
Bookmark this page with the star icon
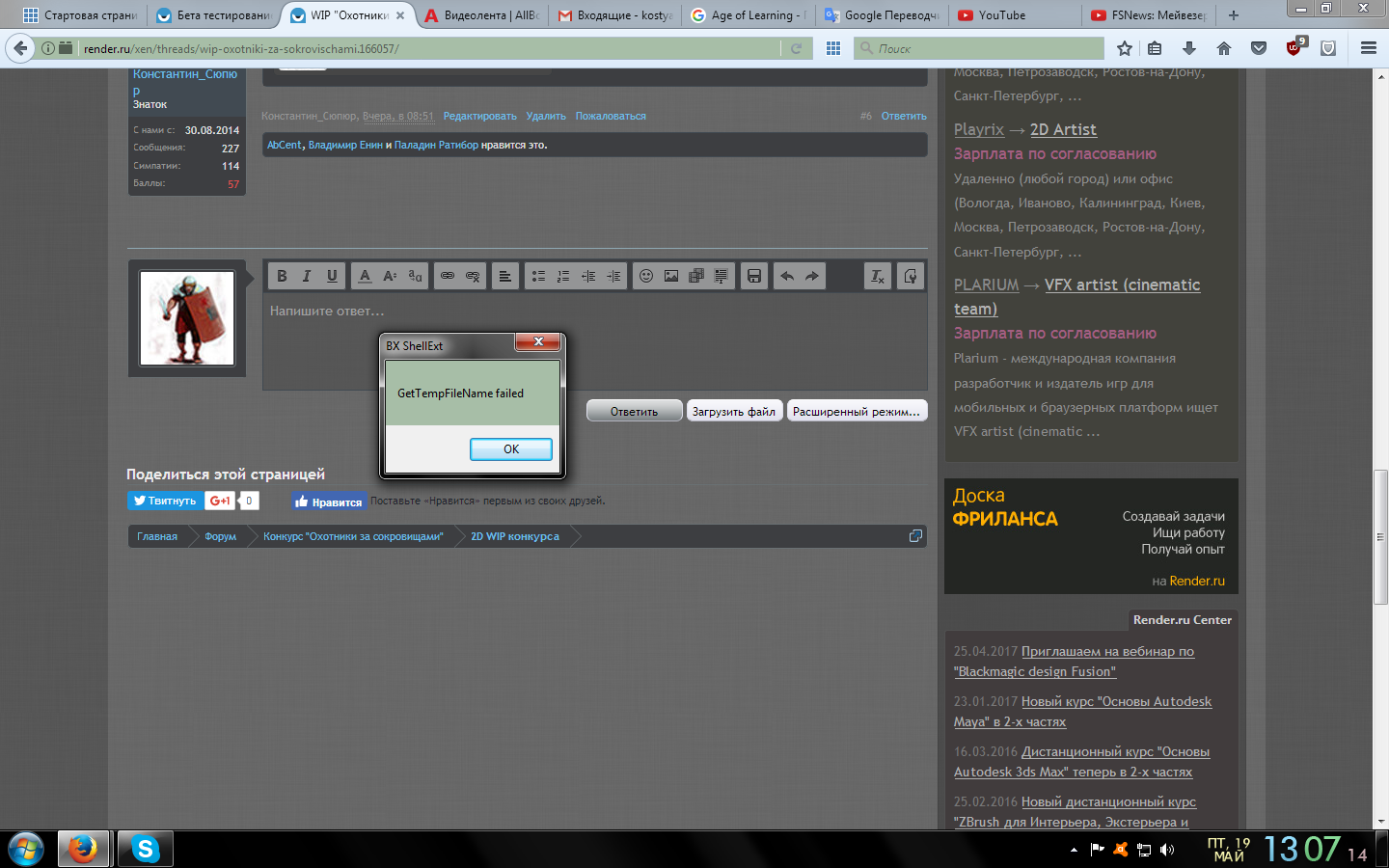tap(1124, 48)
